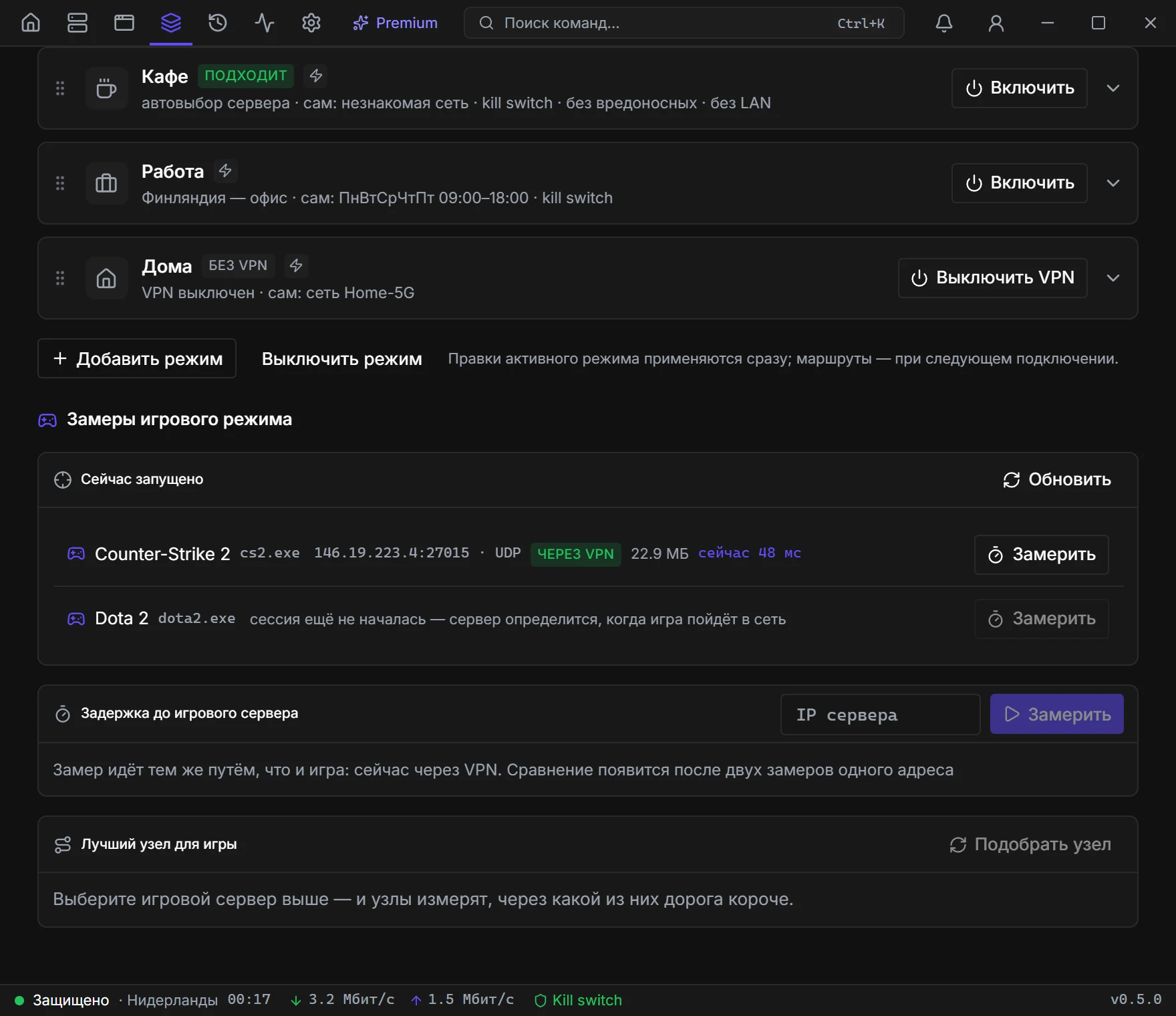Image resolution: width=1176 pixels, height=1016 pixels.
Task: Open the Home tab icon
Action: 31,23
